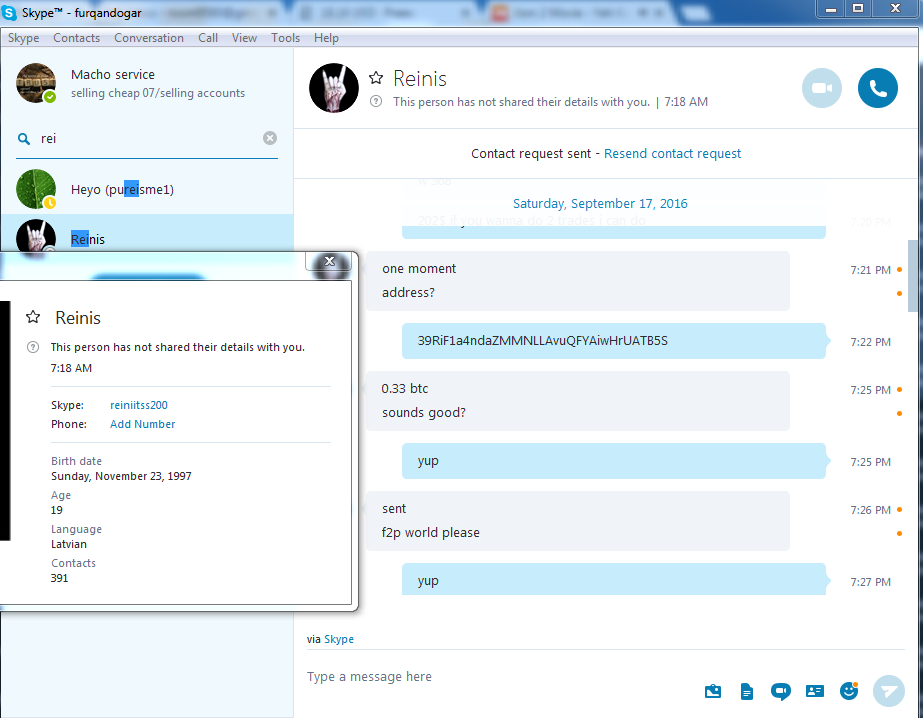Image resolution: width=923 pixels, height=718 pixels.
Task: Open the View menu
Action: coord(244,38)
